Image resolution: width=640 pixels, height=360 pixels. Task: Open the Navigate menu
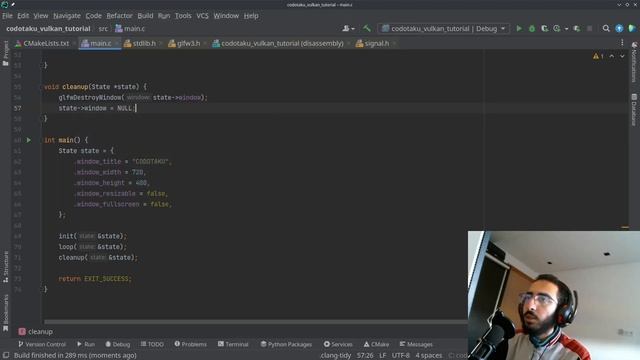click(67, 16)
